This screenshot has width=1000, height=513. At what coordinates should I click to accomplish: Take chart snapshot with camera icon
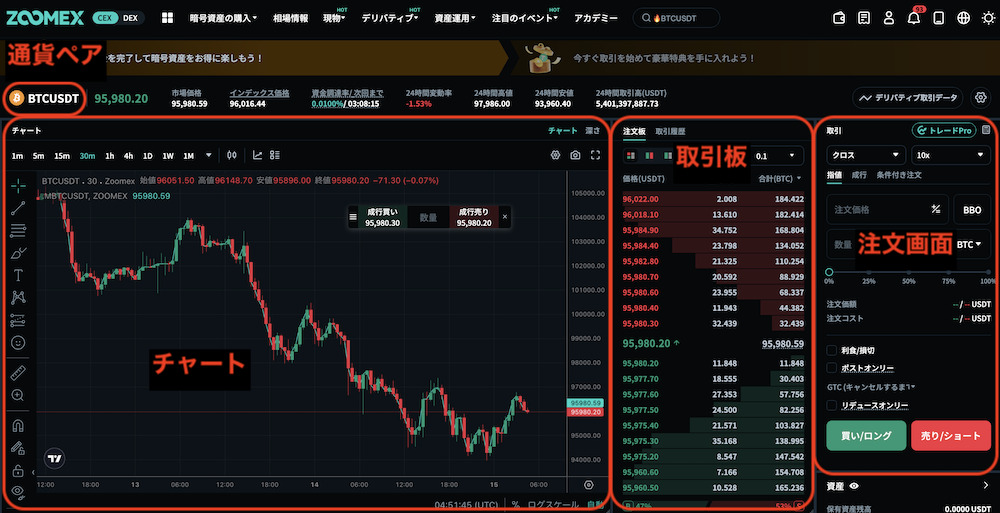tap(575, 155)
